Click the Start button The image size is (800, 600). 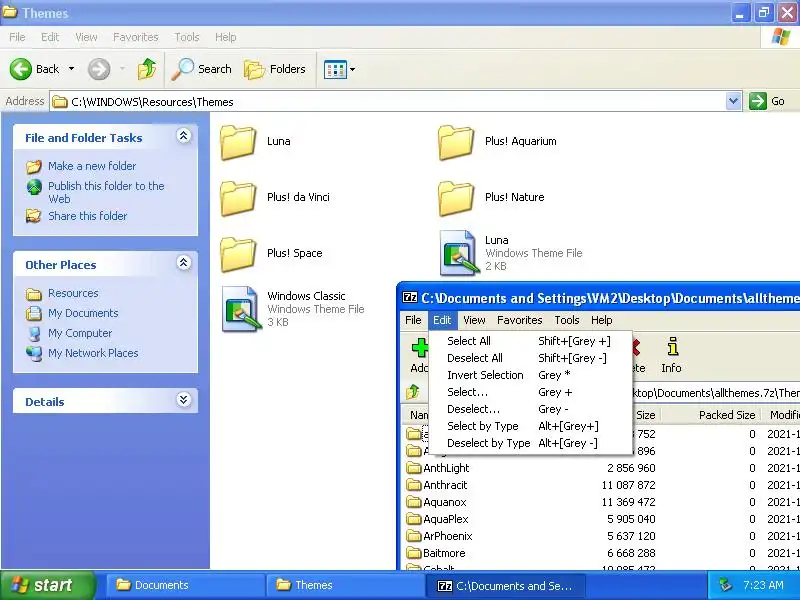48,585
